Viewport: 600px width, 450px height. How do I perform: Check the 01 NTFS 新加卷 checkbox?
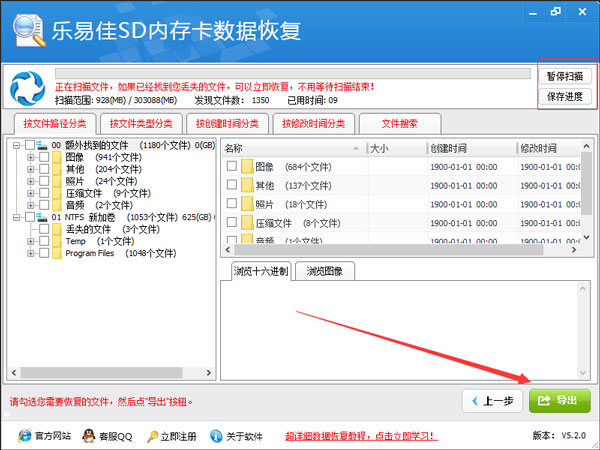(30, 217)
